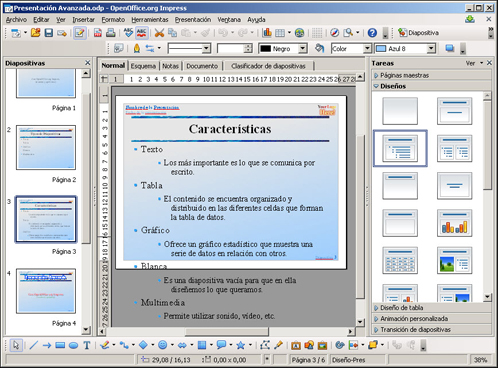
Task: Select the Text tool
Action: point(87,345)
